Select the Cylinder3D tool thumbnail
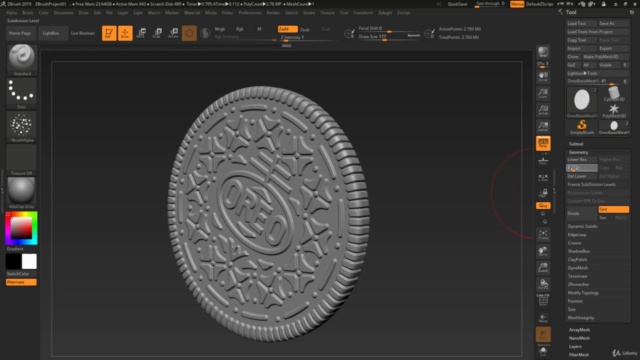The width and height of the screenshot is (640, 360). [613, 94]
